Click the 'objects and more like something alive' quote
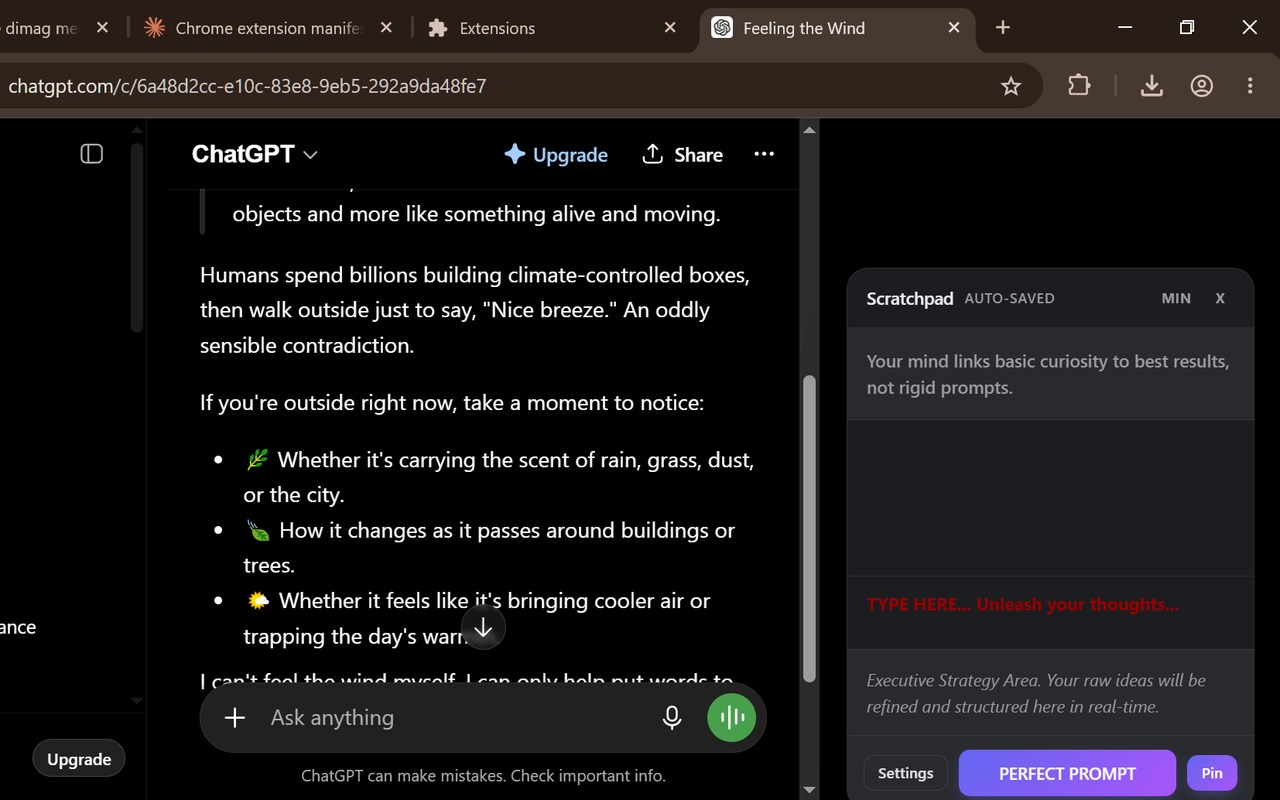Screen dimensions: 1280x800 point(476,214)
